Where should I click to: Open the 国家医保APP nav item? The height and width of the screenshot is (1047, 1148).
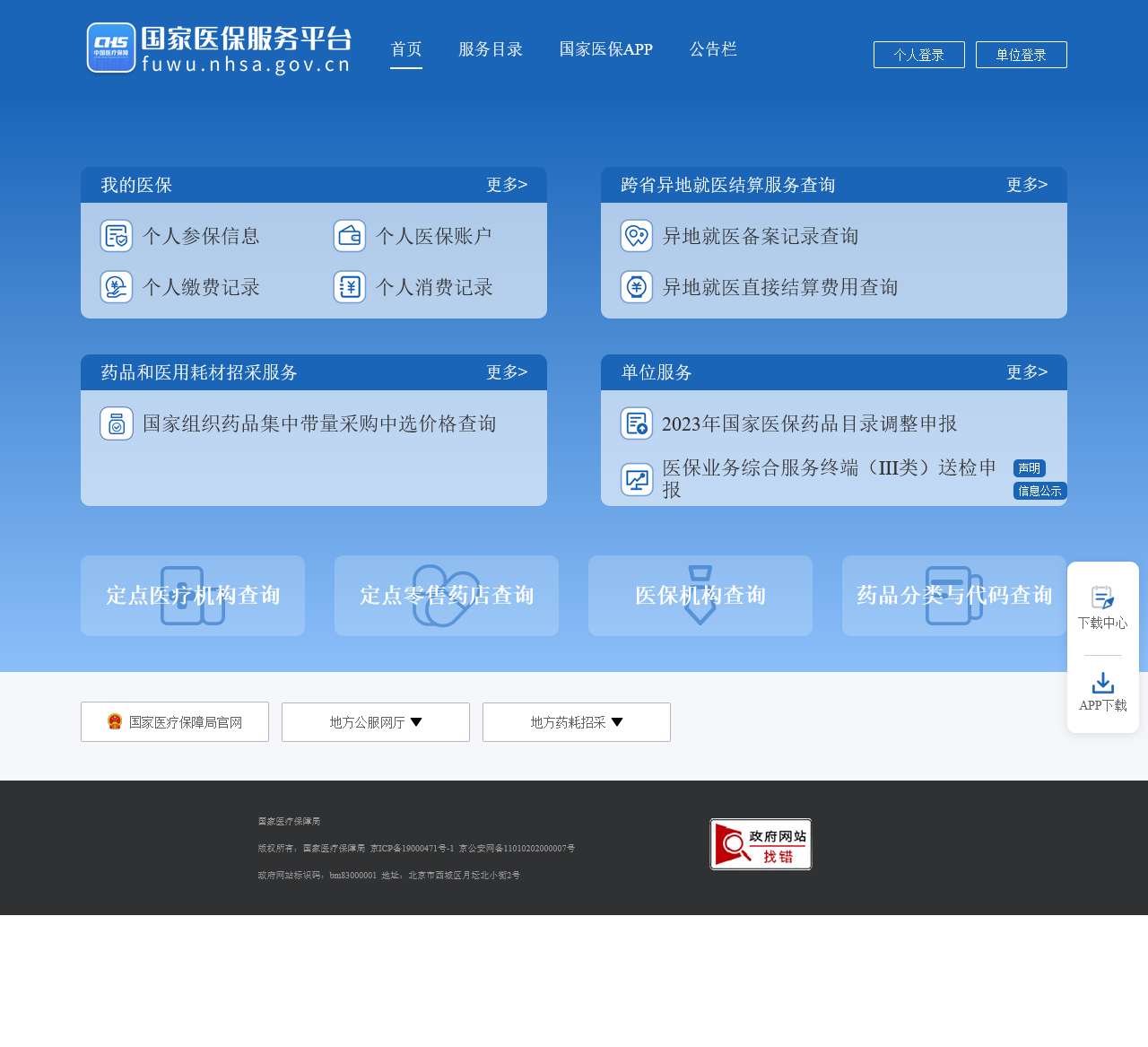tap(606, 49)
